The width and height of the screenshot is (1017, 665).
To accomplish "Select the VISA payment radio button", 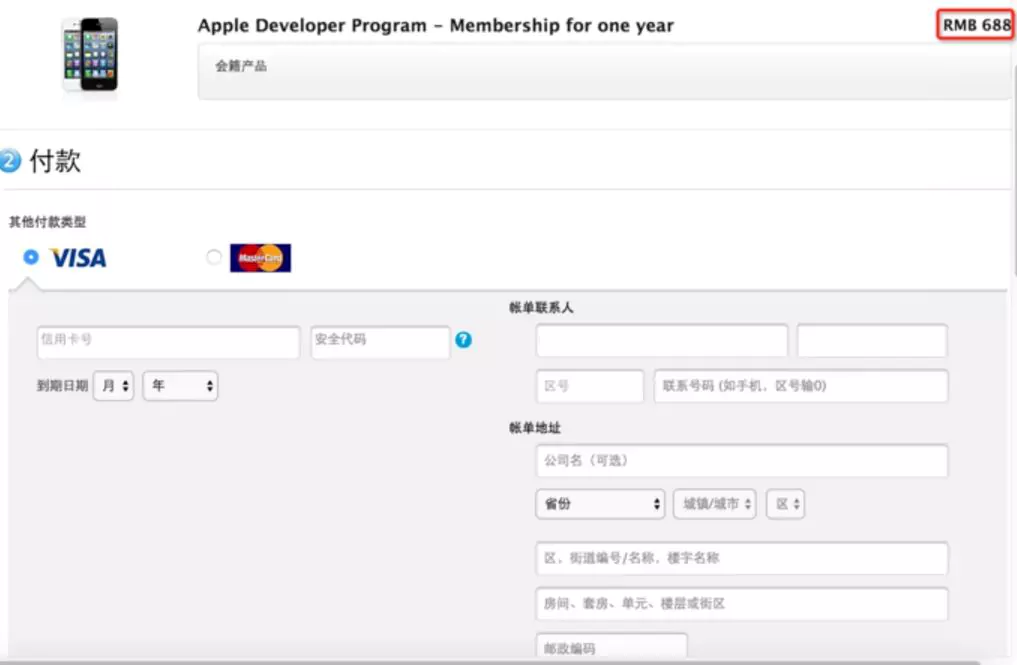I will tap(31, 257).
